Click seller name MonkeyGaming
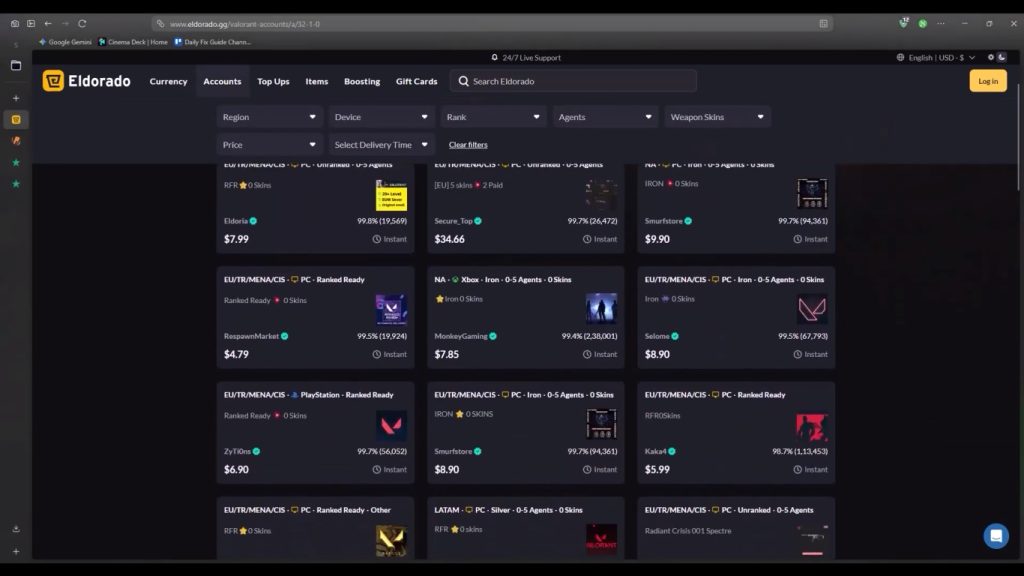This screenshot has height=576, width=1024. click(x=461, y=336)
